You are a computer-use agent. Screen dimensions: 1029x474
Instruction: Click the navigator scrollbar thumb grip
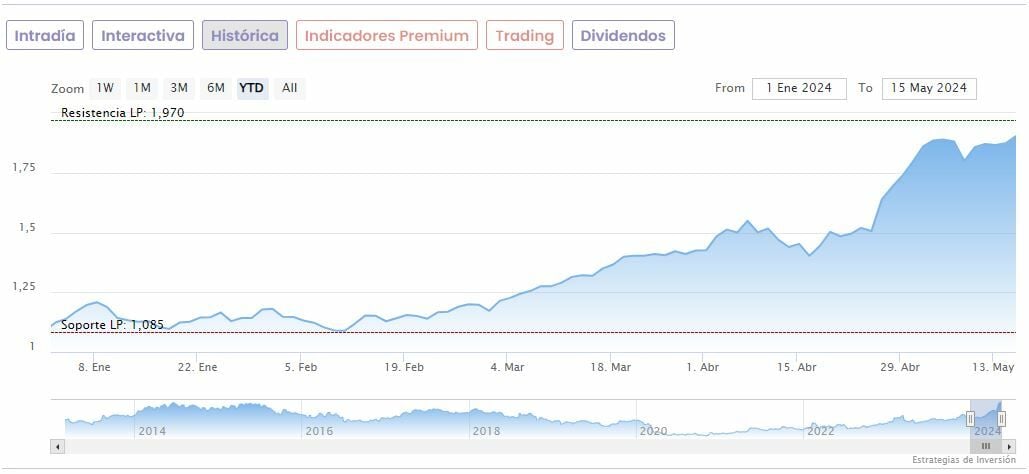pyautogui.click(x=986, y=446)
